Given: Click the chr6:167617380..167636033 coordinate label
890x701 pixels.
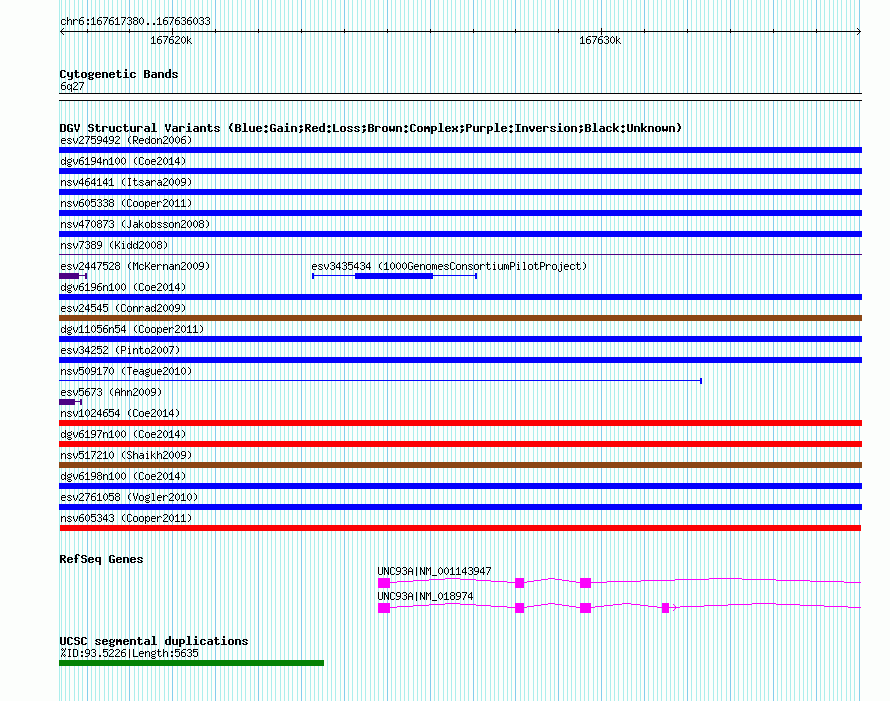Looking at the screenshot, I should point(135,21).
